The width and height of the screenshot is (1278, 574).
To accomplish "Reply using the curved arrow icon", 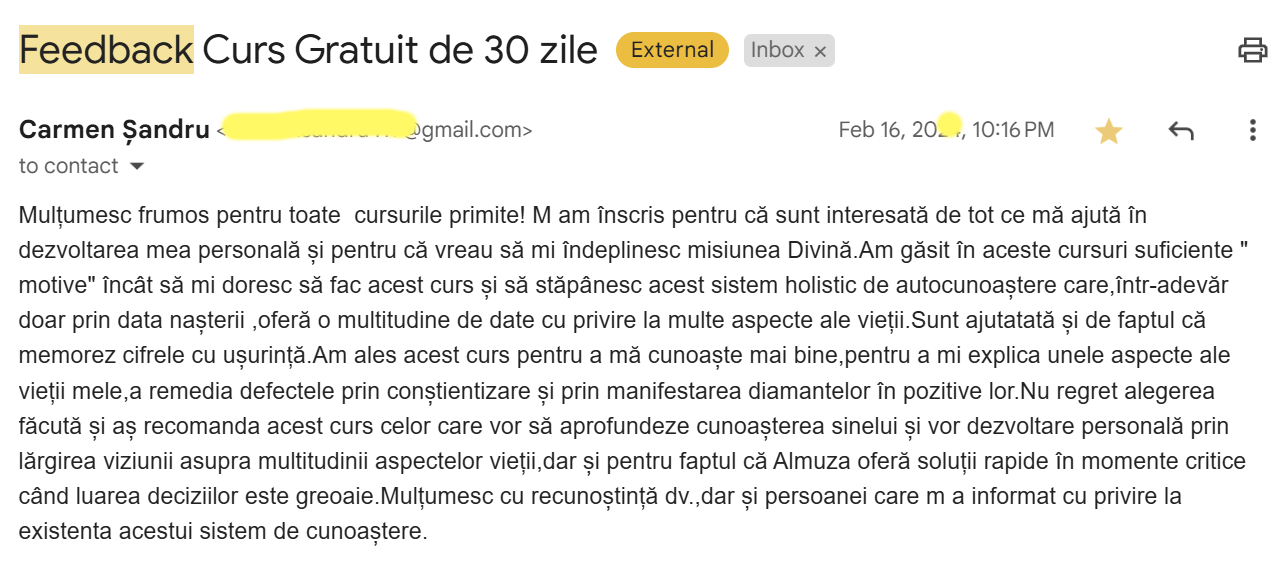I will 1181,130.
